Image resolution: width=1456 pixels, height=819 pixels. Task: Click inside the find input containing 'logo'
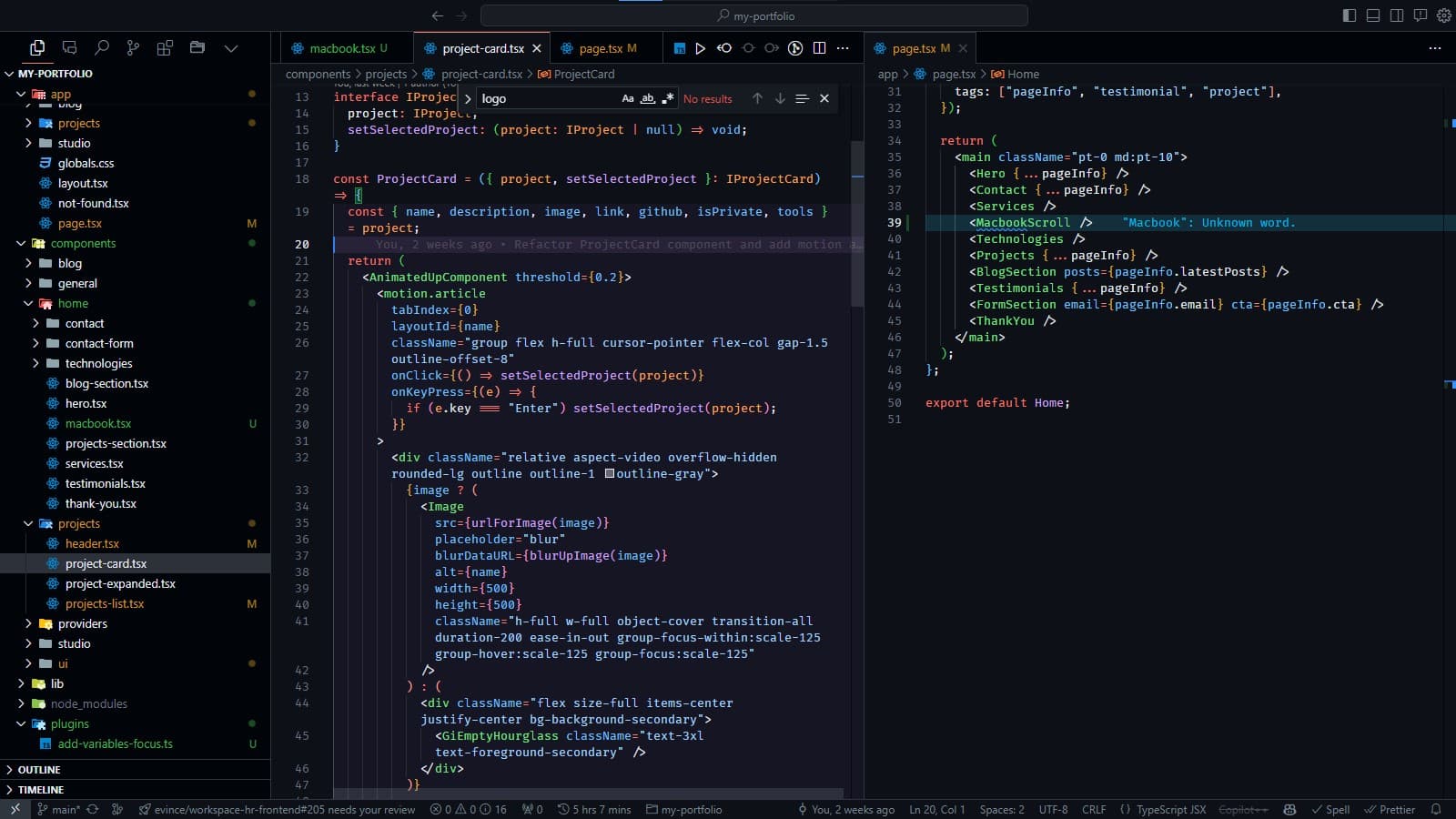pos(546,98)
